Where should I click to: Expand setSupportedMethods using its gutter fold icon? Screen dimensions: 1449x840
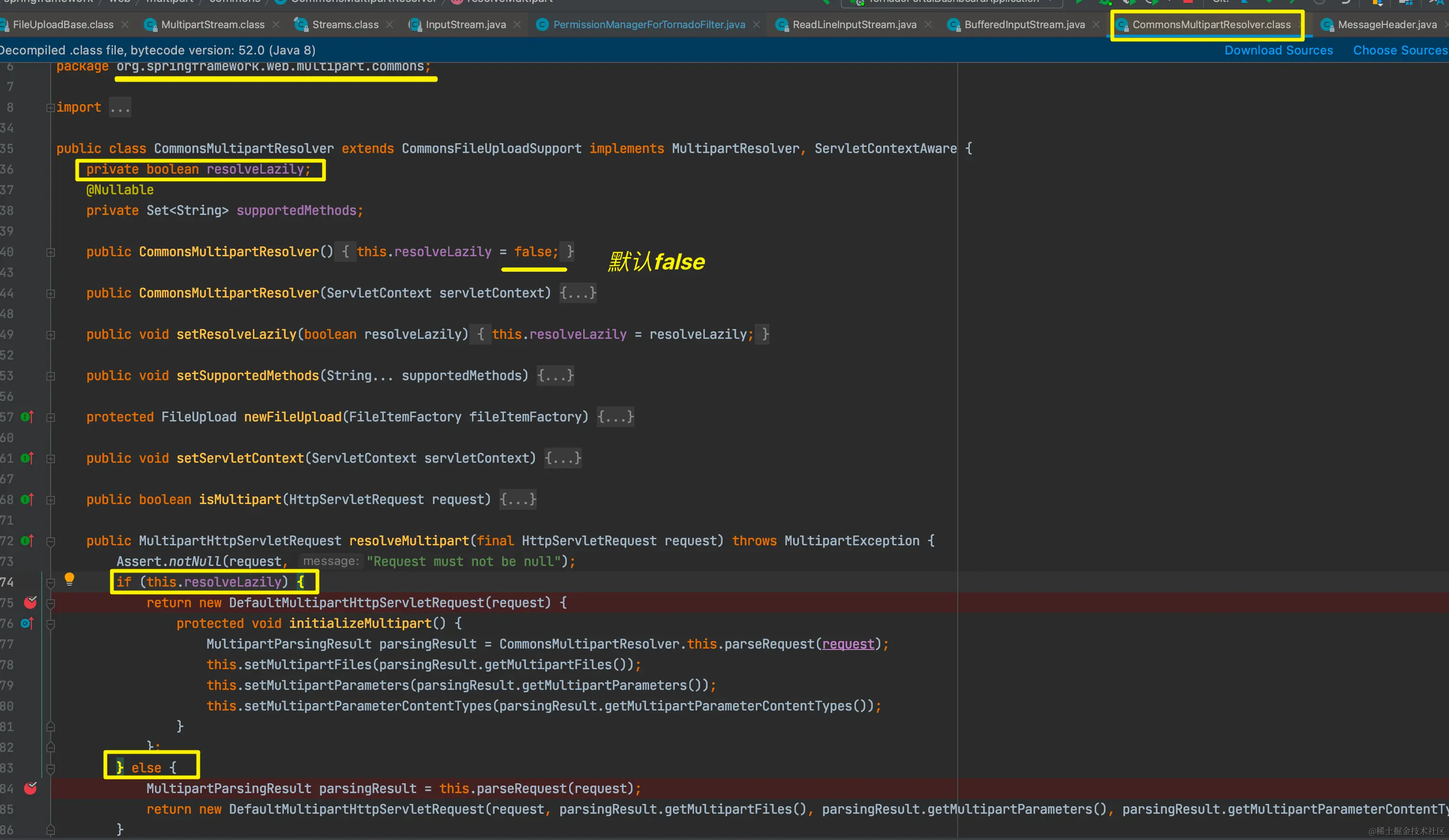coord(51,376)
